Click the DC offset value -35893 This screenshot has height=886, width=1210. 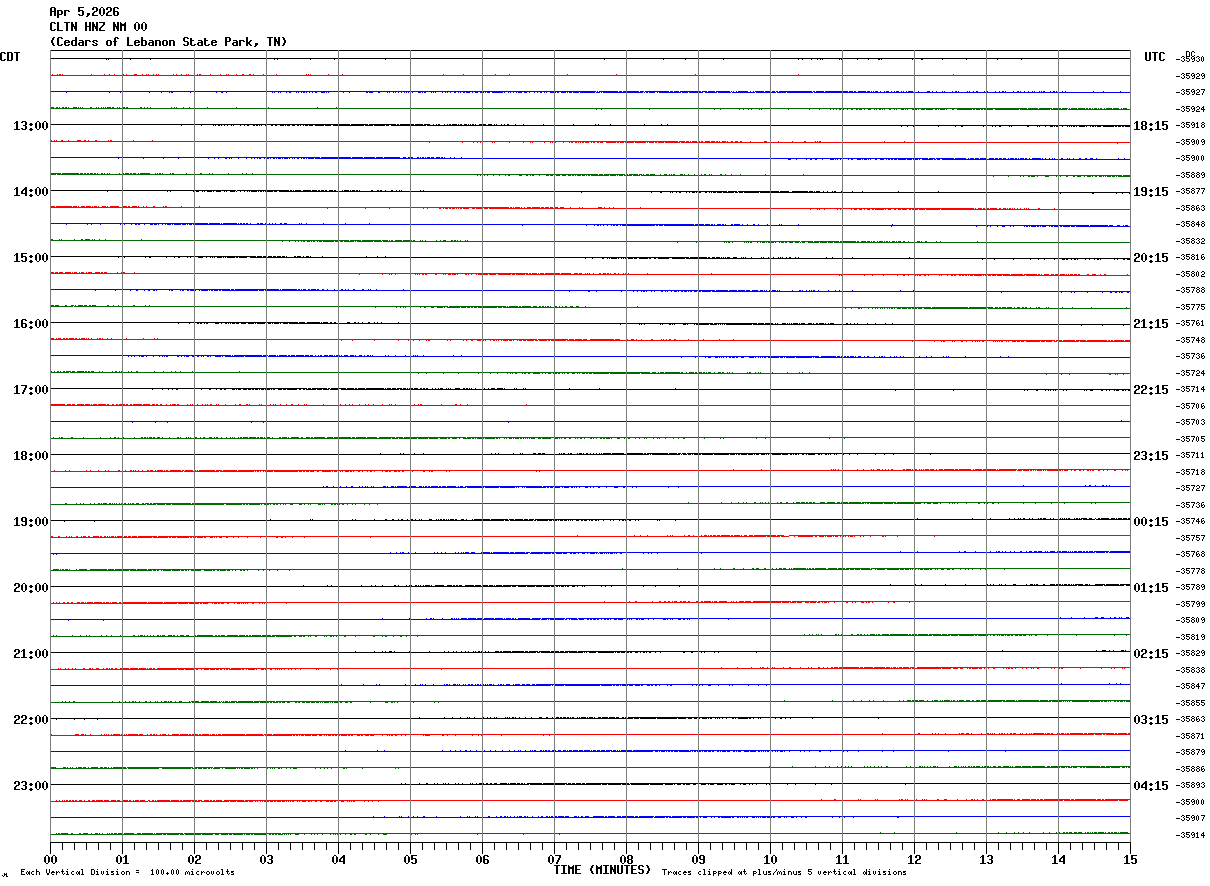tap(1190, 785)
